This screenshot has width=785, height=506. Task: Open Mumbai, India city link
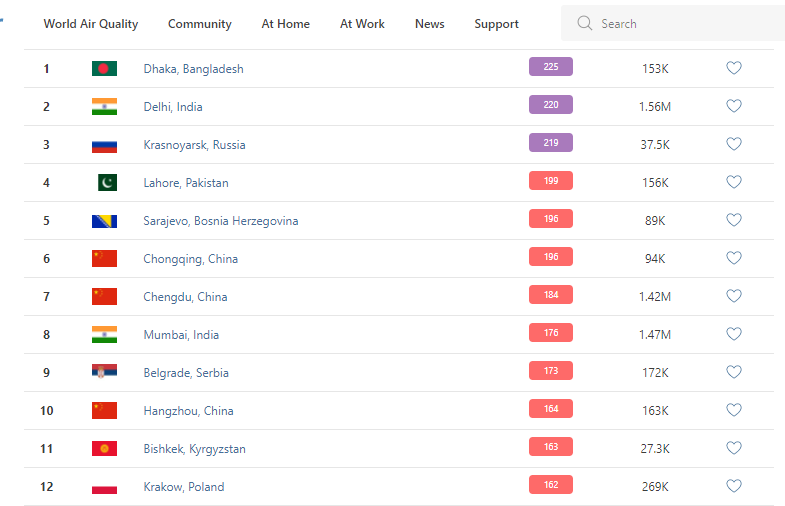tap(181, 335)
